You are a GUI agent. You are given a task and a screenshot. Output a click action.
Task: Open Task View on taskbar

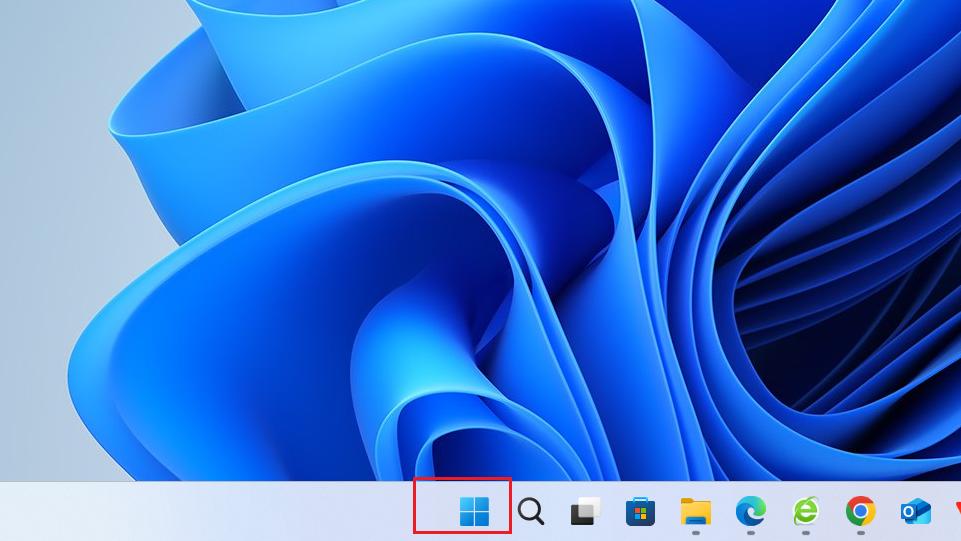click(x=585, y=511)
